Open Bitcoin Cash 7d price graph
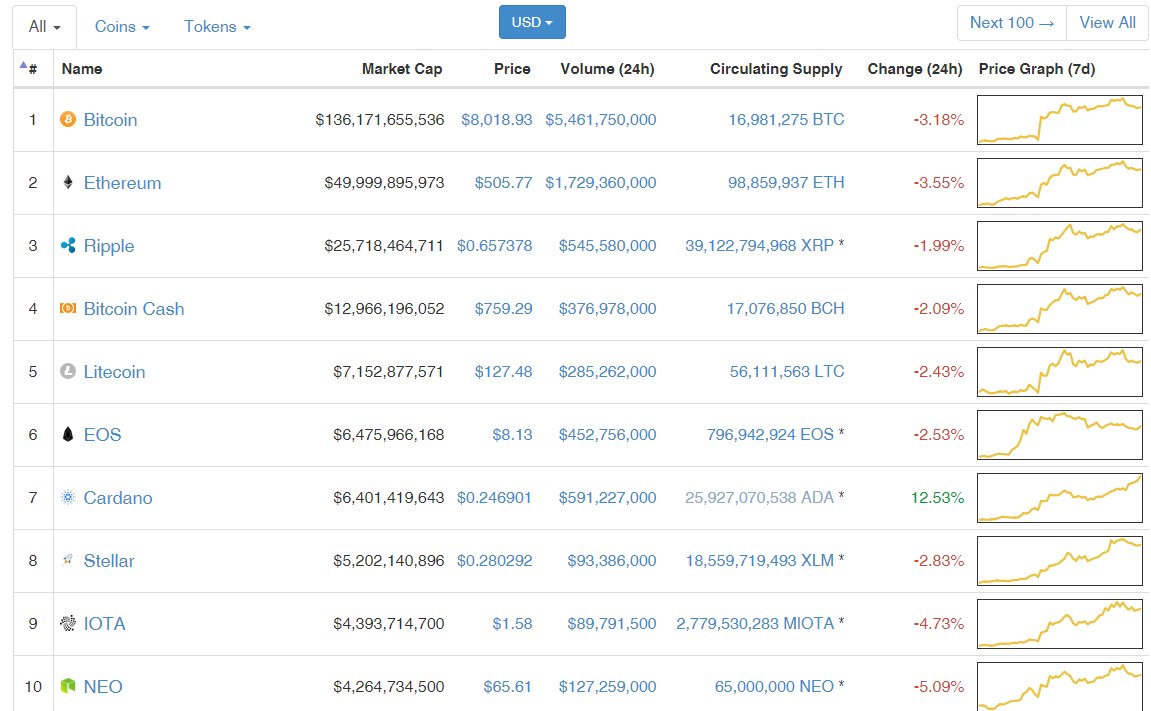The height and width of the screenshot is (711, 1151). click(x=1059, y=309)
